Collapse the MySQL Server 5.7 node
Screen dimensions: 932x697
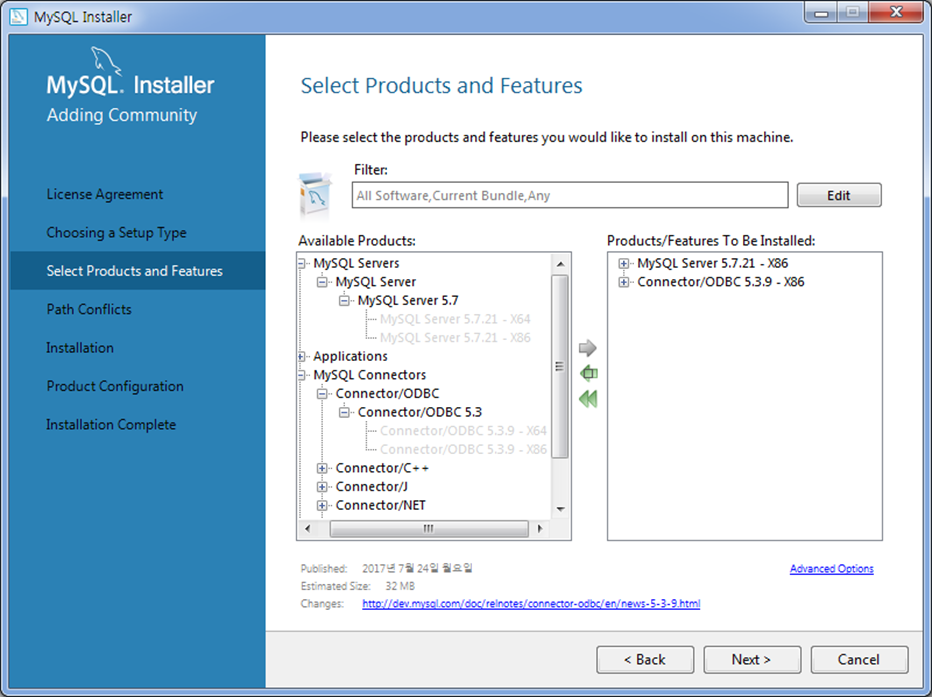344,301
